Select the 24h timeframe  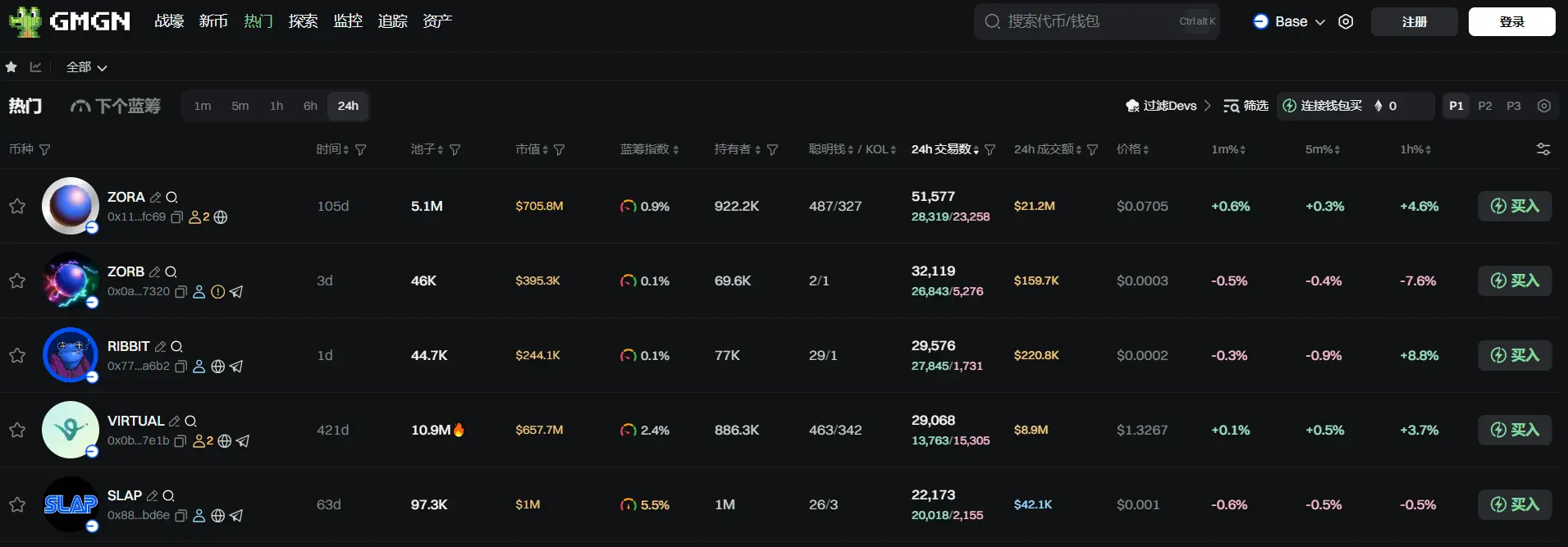[x=348, y=106]
